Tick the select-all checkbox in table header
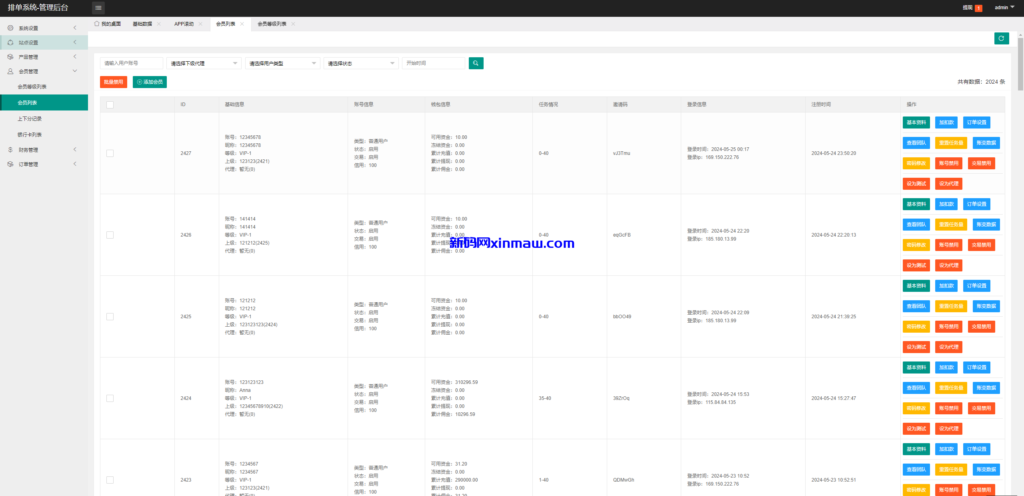1024x496 pixels. click(110, 104)
